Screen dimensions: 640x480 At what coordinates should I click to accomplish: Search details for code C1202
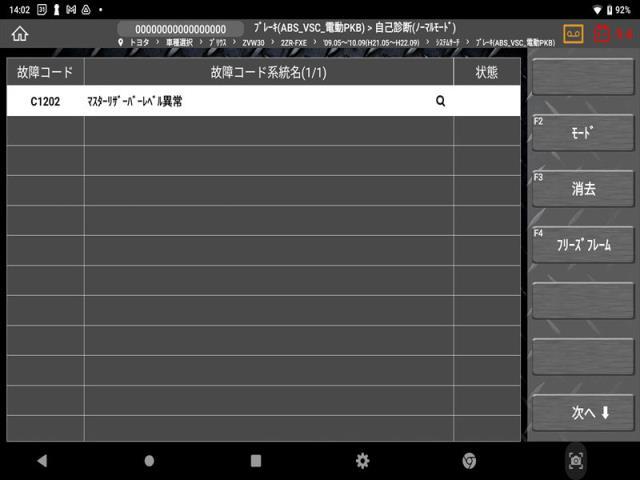(x=440, y=101)
